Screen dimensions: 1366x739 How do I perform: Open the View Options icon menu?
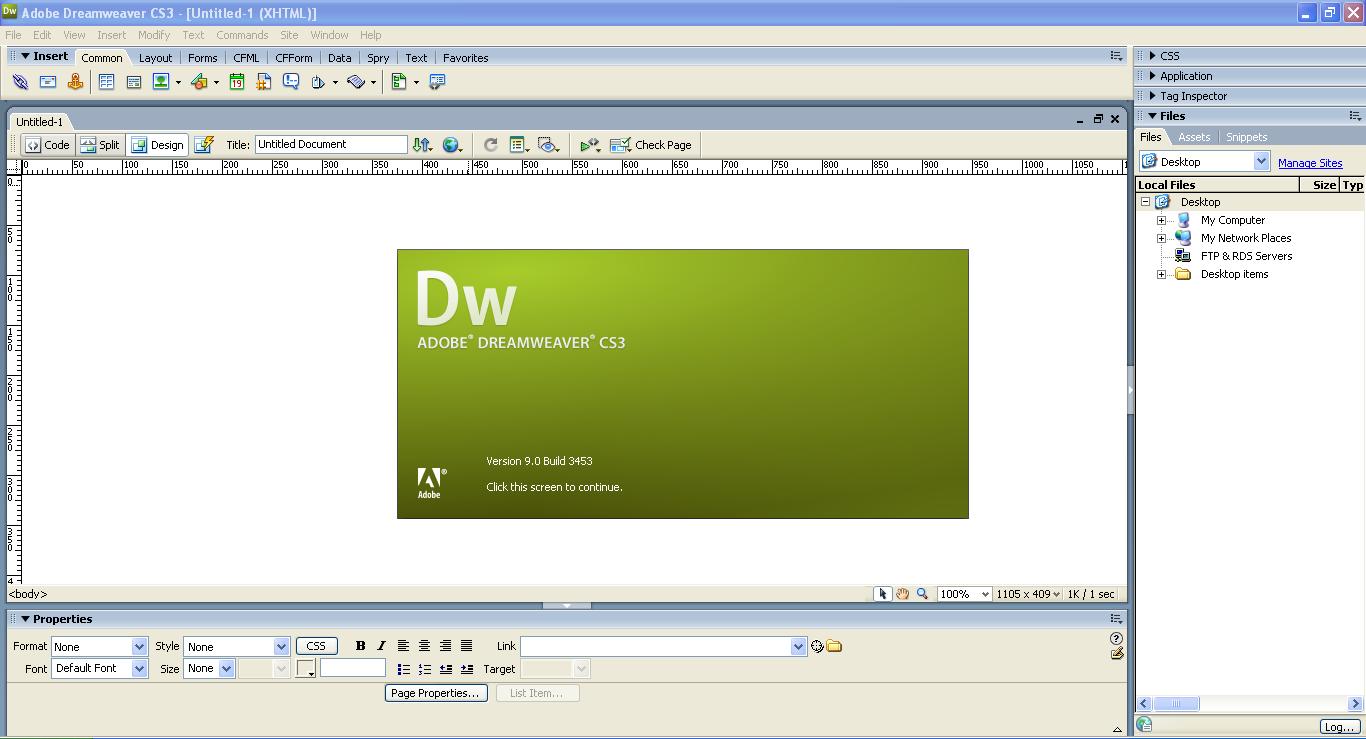pos(519,145)
